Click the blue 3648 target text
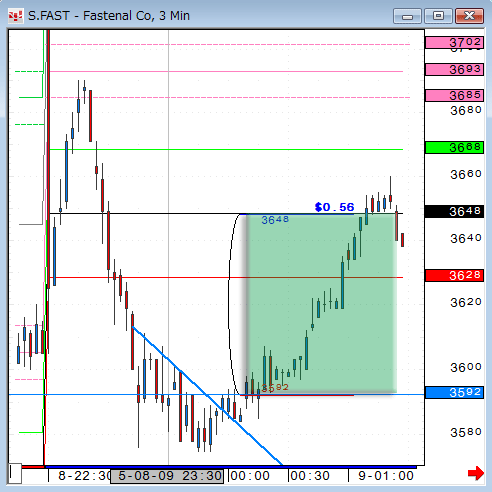The height and width of the screenshot is (492, 492). [275, 220]
